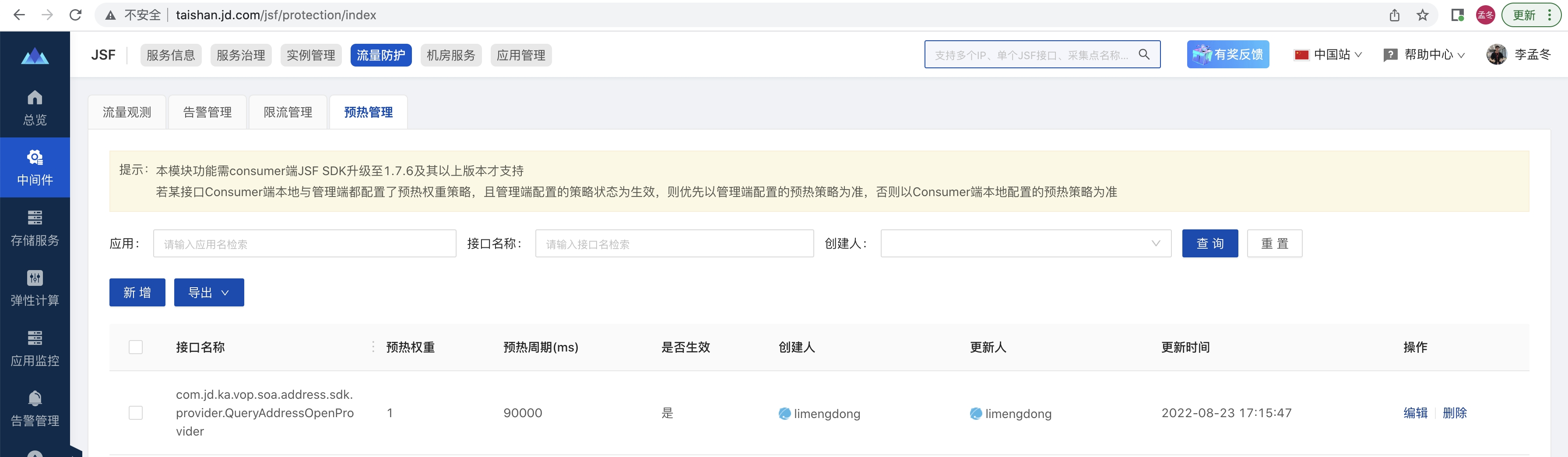Open 总览 home icon in sidebar
The height and width of the screenshot is (457, 1568).
tap(35, 108)
